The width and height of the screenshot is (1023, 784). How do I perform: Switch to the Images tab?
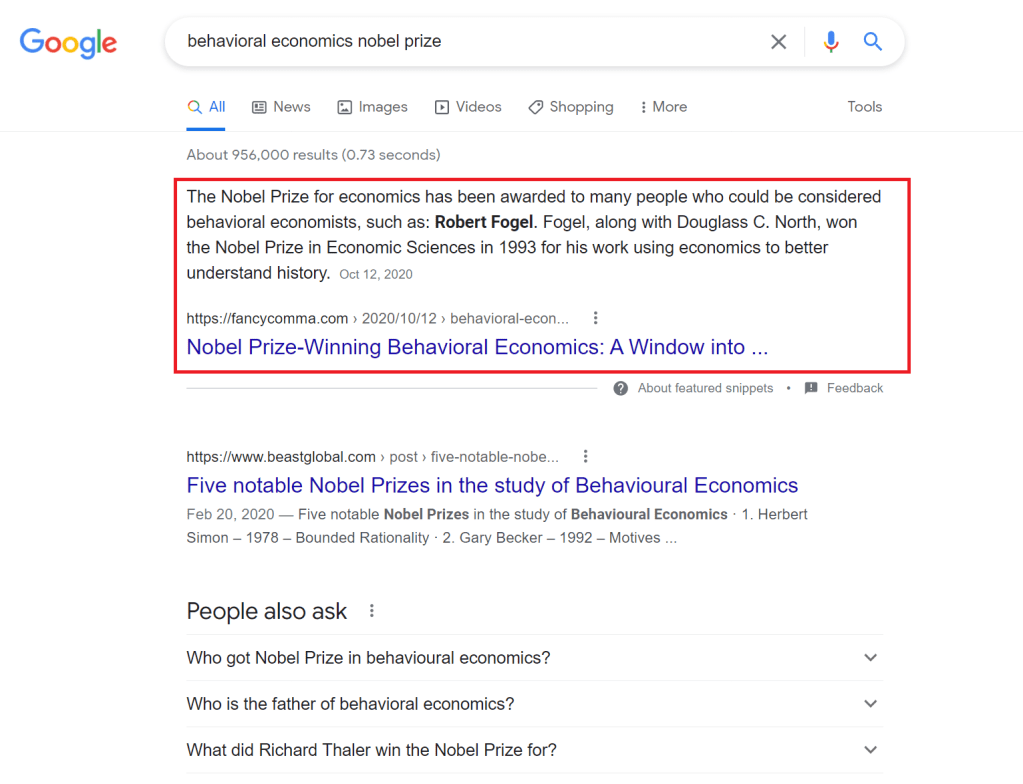[372, 106]
